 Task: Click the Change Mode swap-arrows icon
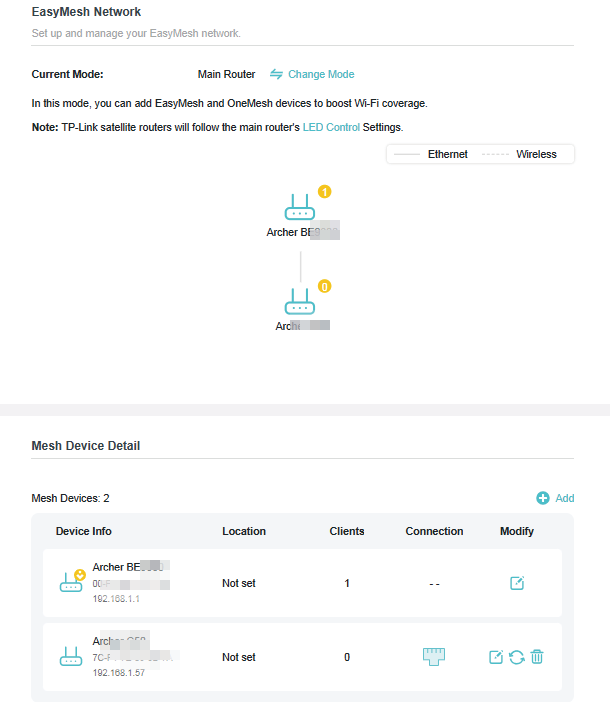click(276, 74)
